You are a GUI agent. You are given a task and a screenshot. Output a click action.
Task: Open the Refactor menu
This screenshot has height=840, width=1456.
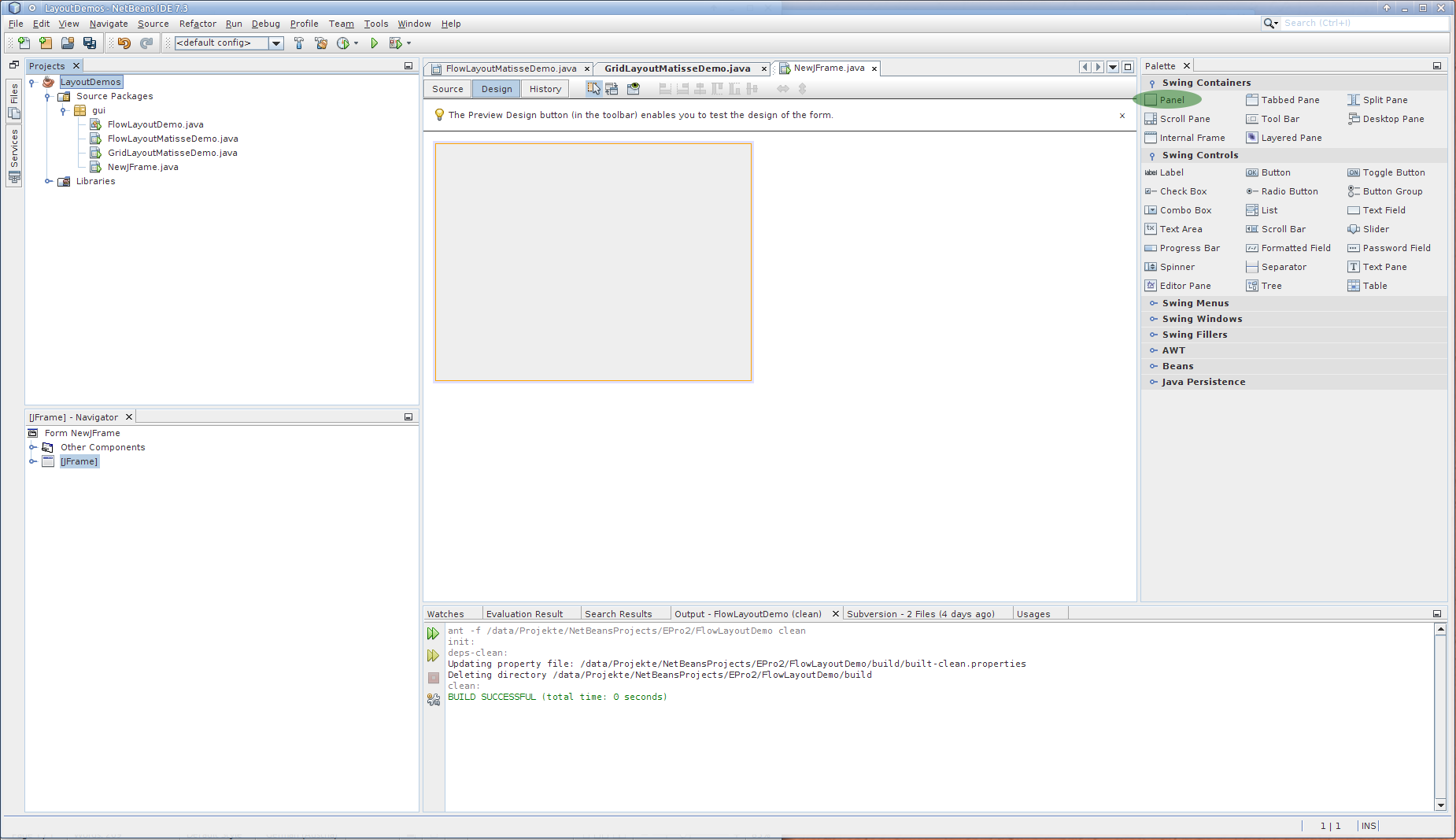(198, 24)
